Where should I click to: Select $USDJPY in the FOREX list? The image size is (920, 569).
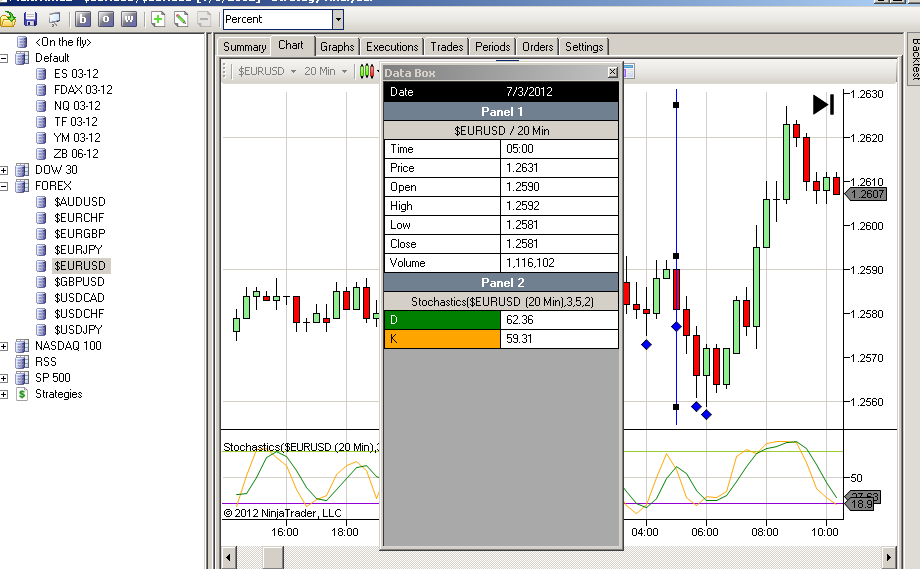click(x=78, y=330)
